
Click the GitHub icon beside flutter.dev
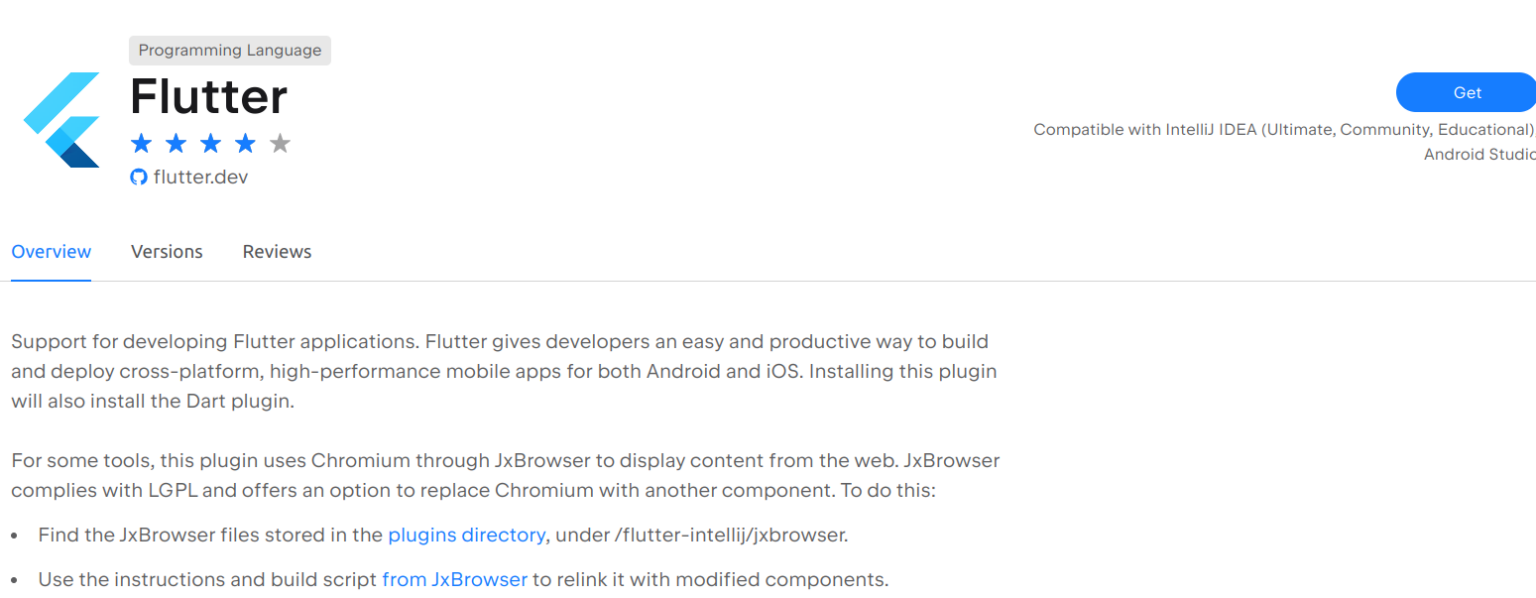pos(138,177)
